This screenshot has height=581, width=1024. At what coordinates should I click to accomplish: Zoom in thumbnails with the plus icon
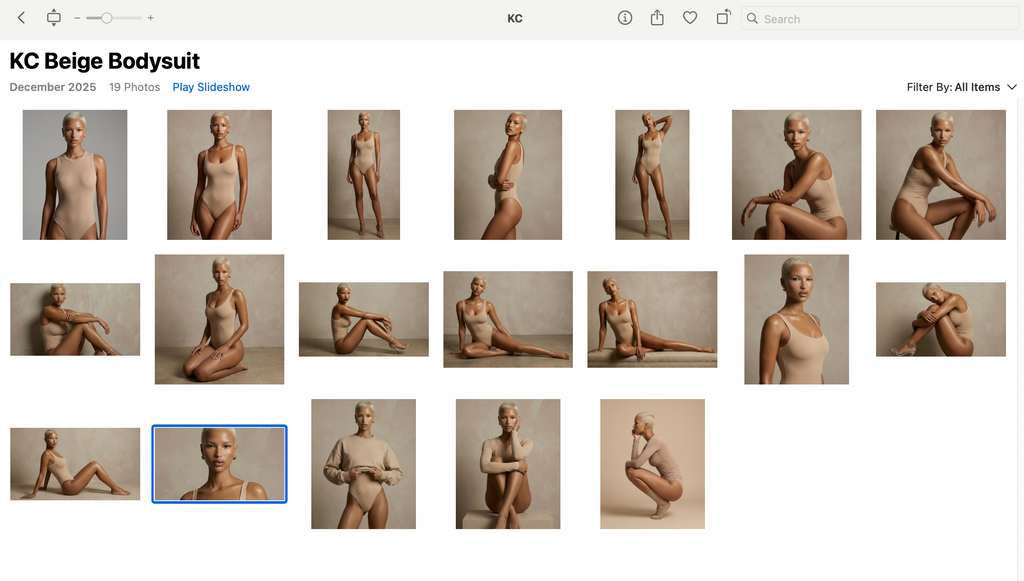point(150,18)
